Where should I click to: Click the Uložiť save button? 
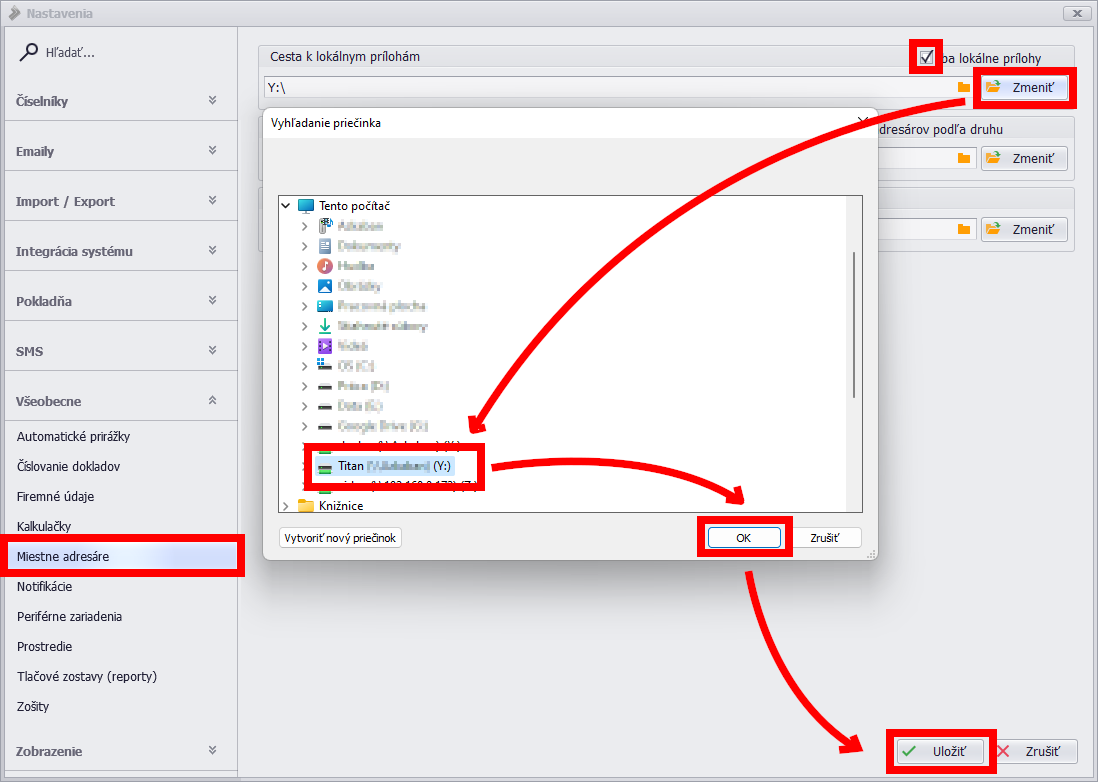point(939,751)
